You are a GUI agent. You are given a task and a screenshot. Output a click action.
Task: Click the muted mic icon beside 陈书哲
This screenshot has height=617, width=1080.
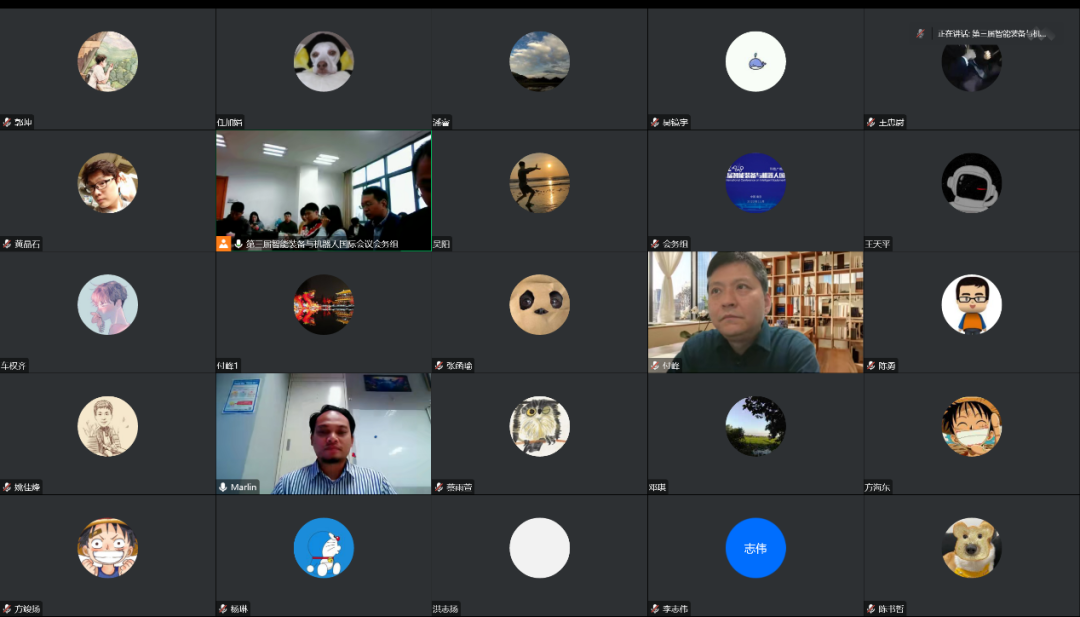point(871,609)
